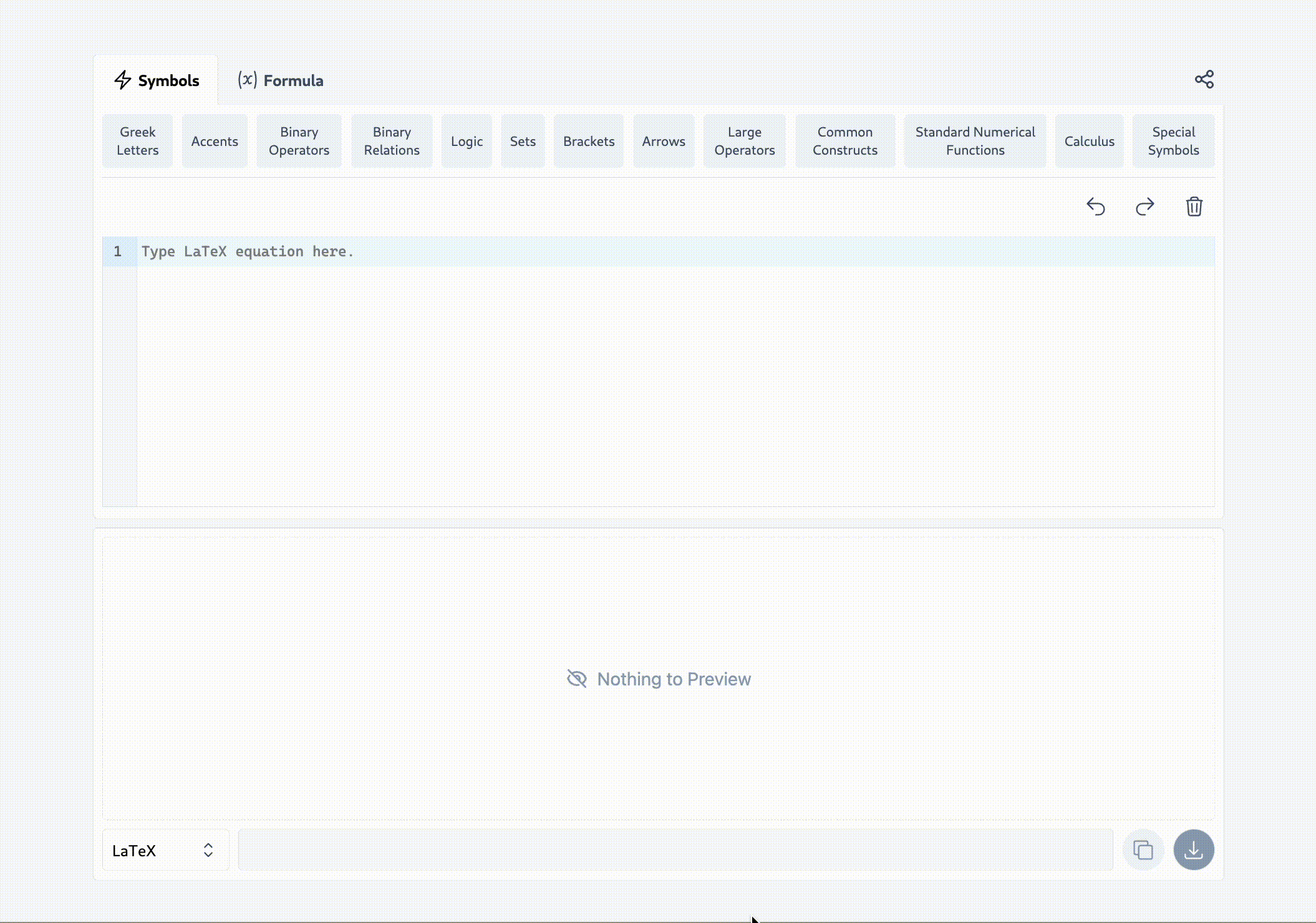Show the Logic symbols
Screen dimensions: 1316x923
point(467,141)
